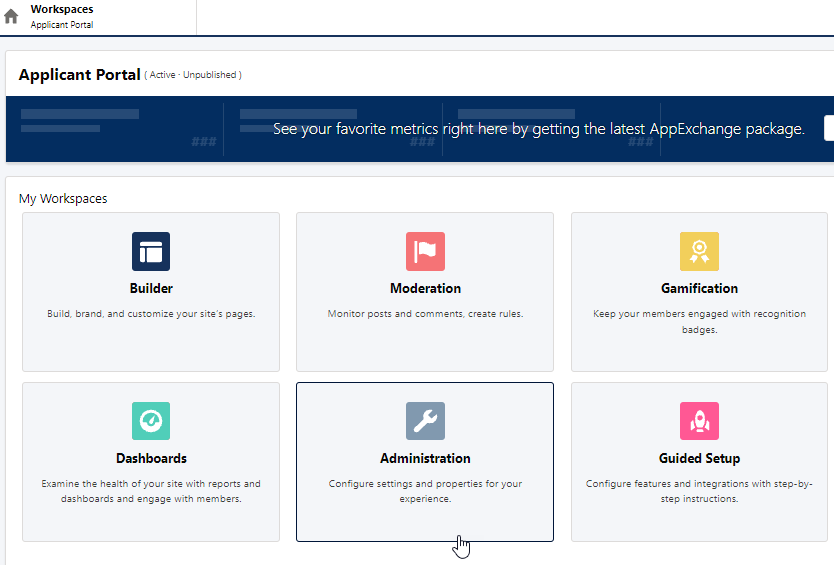Click the Moderation flag icon
Image resolution: width=834 pixels, height=565 pixels.
425,252
